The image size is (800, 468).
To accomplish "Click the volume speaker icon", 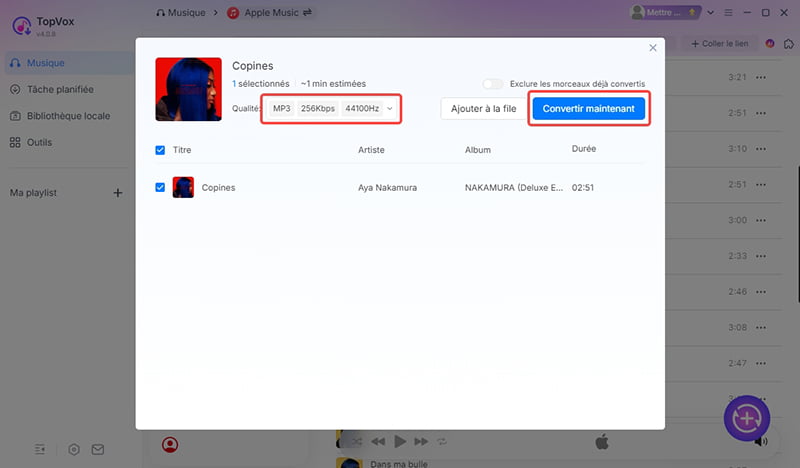I will [x=762, y=441].
